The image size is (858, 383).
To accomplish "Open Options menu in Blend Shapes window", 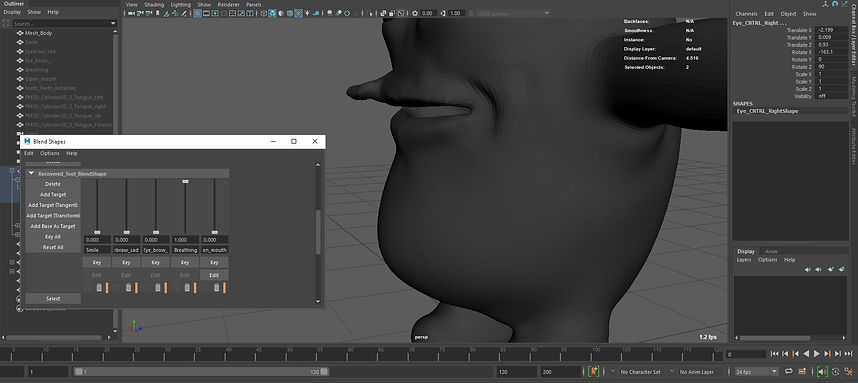I will point(50,153).
